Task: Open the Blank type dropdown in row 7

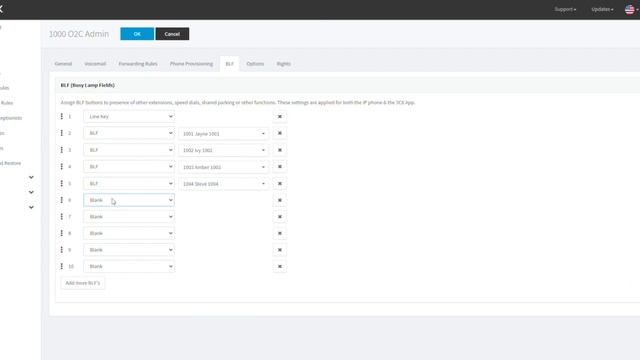Action: click(129, 217)
